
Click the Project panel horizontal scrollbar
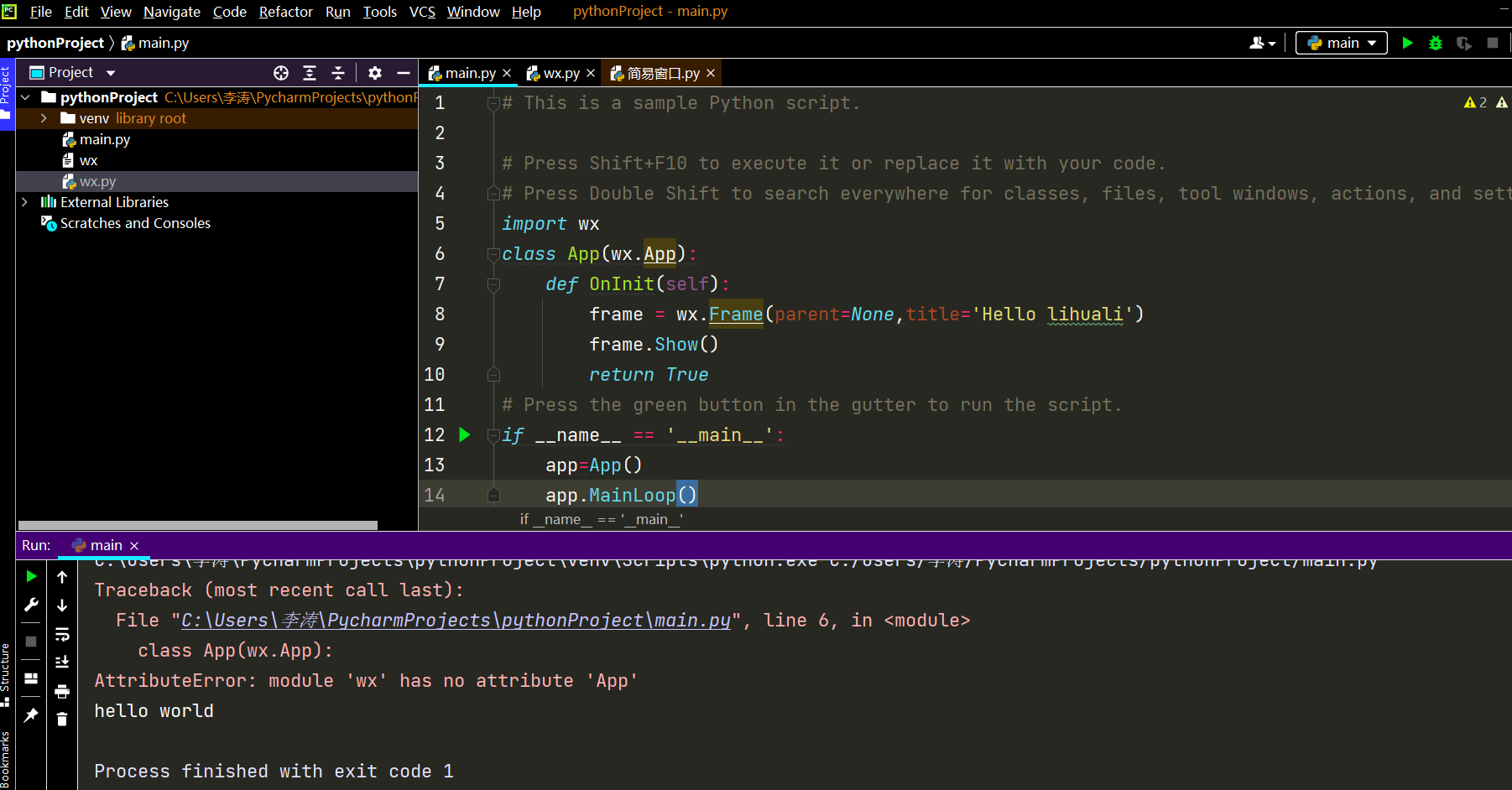198,526
